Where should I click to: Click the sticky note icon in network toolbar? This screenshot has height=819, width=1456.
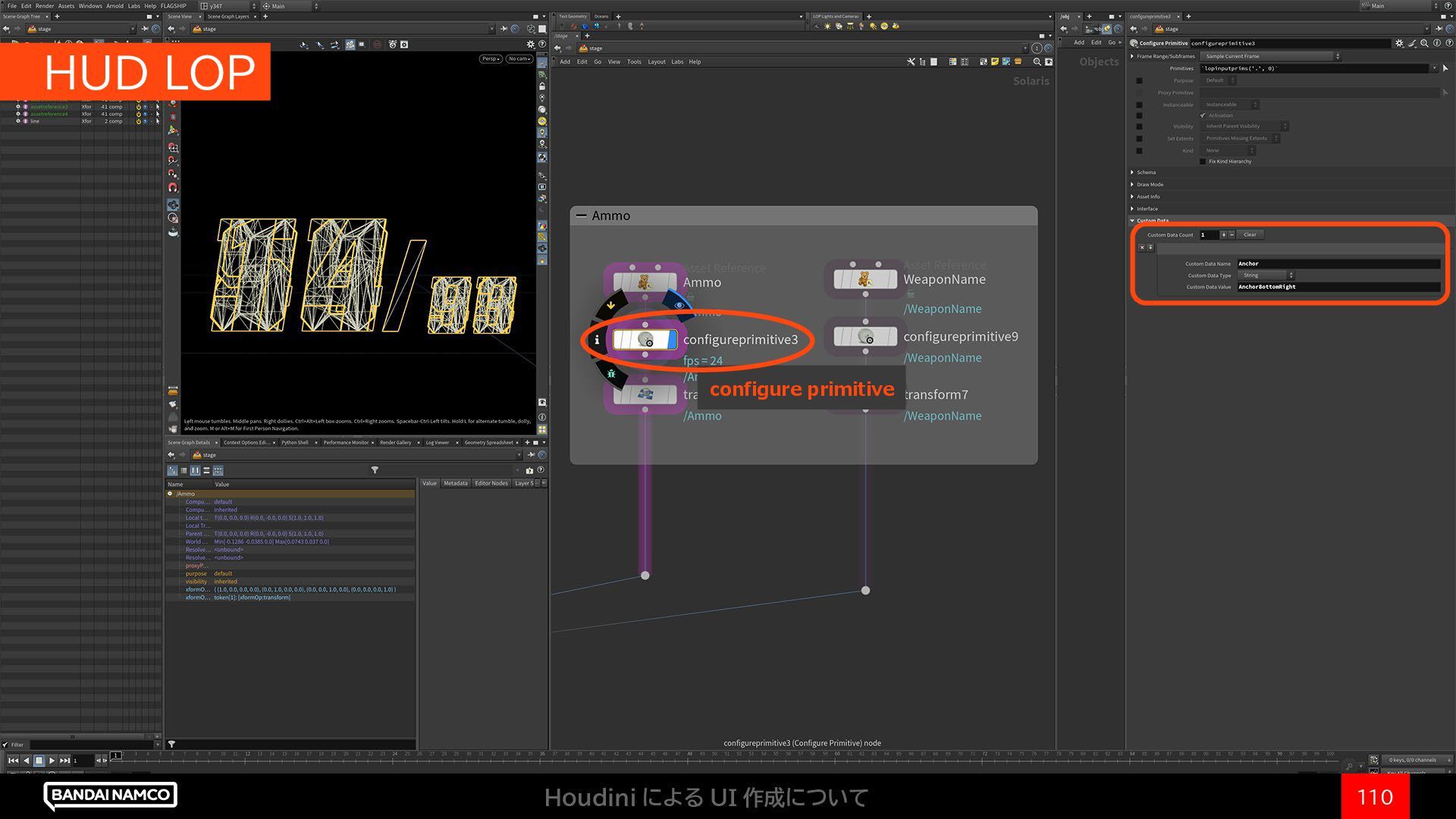[x=994, y=61]
